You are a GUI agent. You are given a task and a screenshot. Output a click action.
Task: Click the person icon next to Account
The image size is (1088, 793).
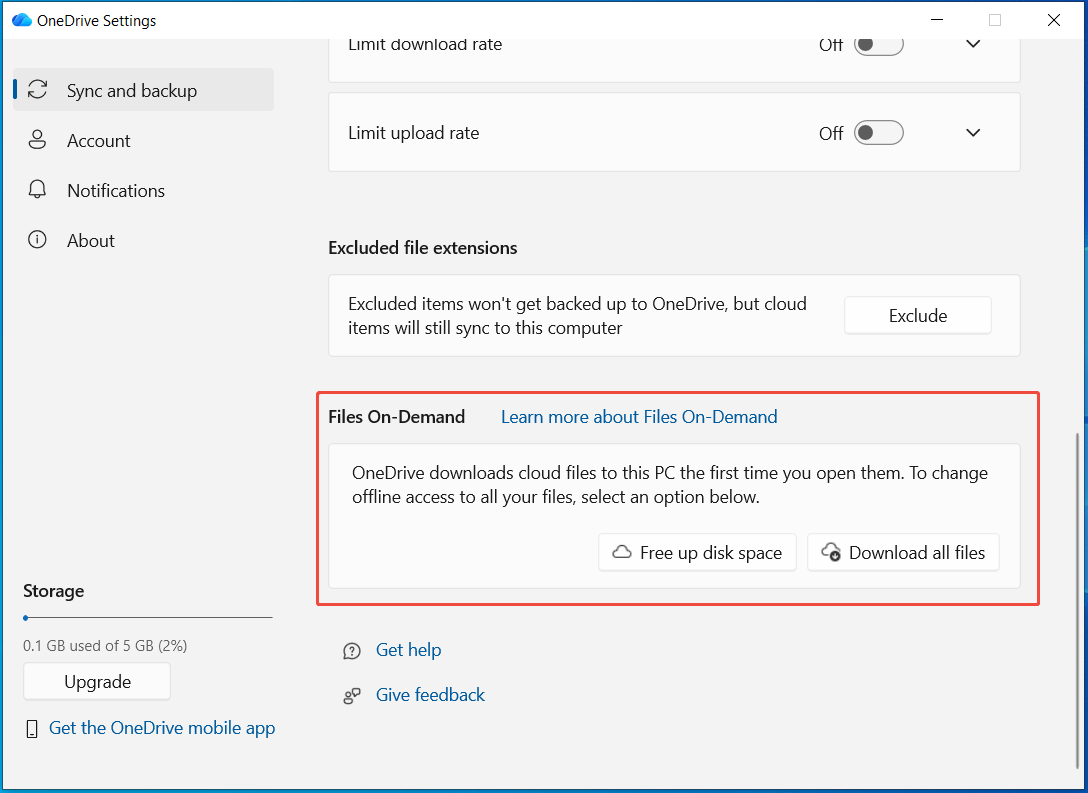tap(37, 140)
